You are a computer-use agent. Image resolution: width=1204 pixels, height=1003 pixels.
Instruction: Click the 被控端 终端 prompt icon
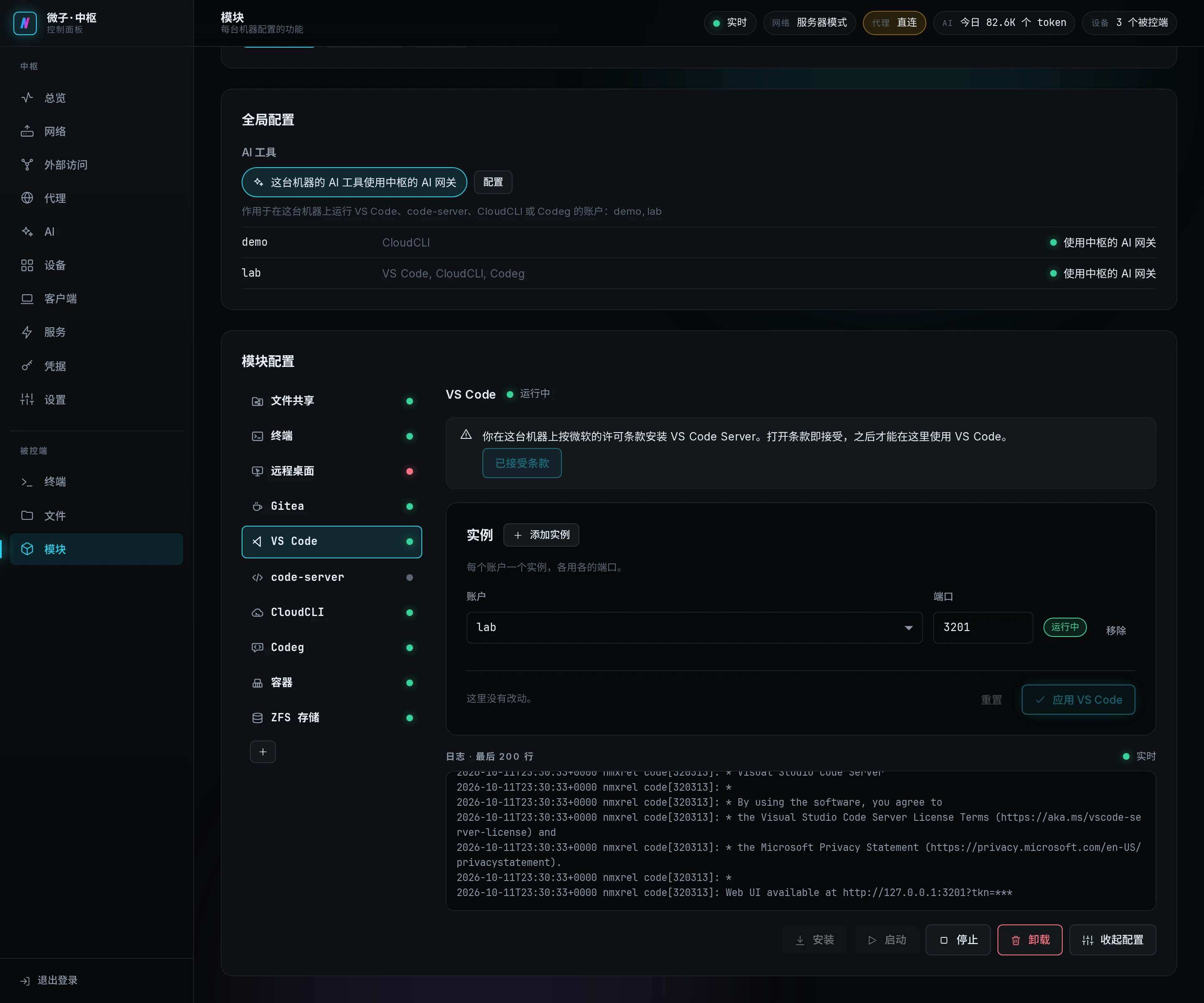coord(27,482)
